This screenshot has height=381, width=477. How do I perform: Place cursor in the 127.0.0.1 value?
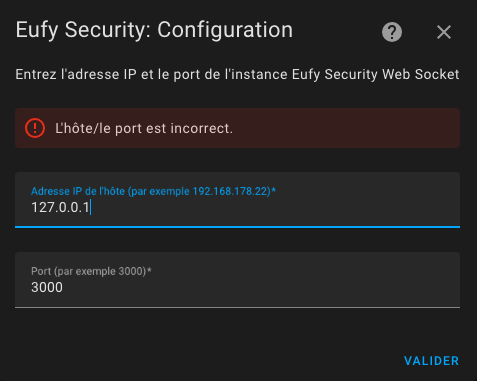click(x=60, y=207)
